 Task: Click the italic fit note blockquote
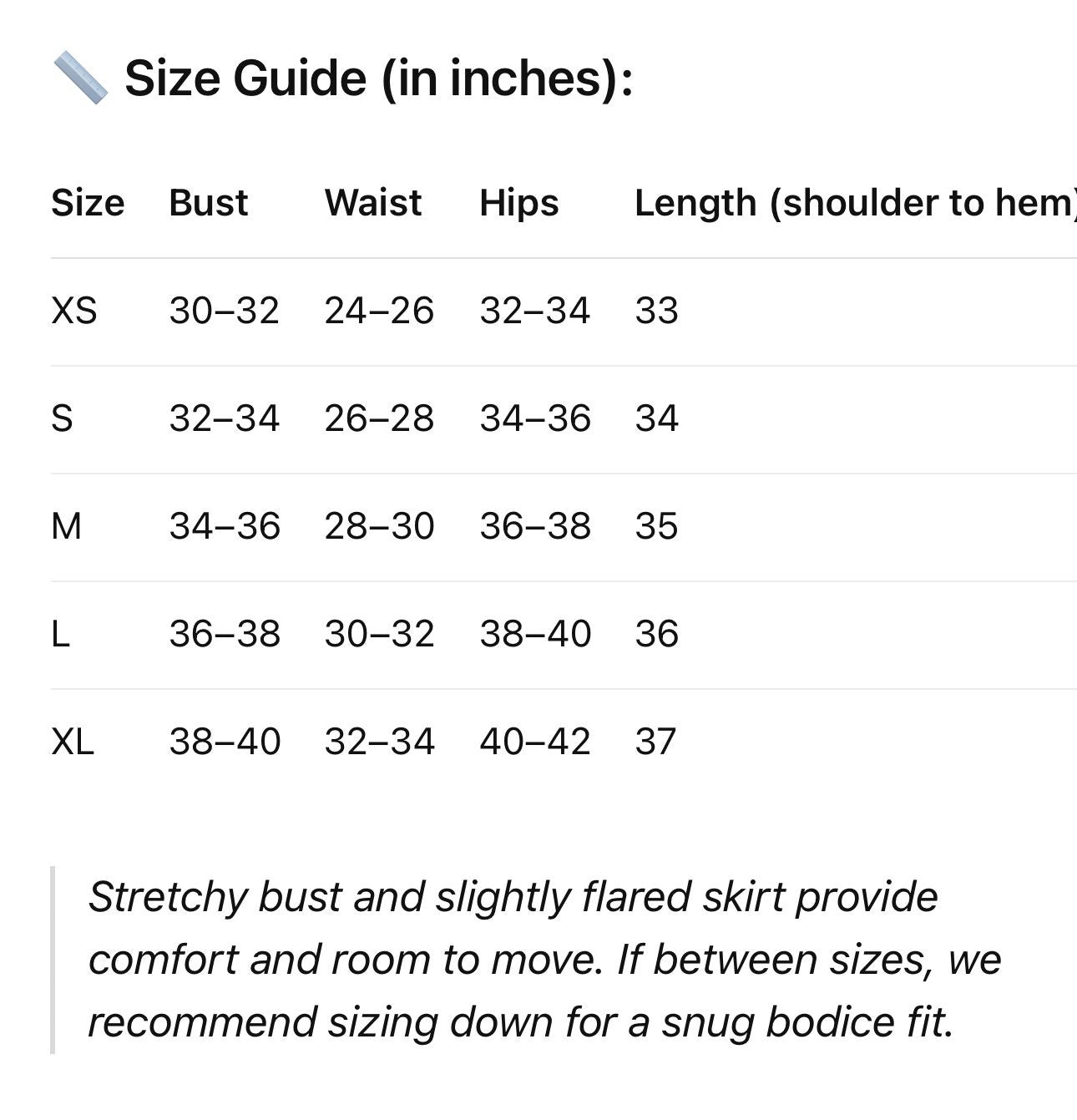pyautogui.click(x=544, y=960)
